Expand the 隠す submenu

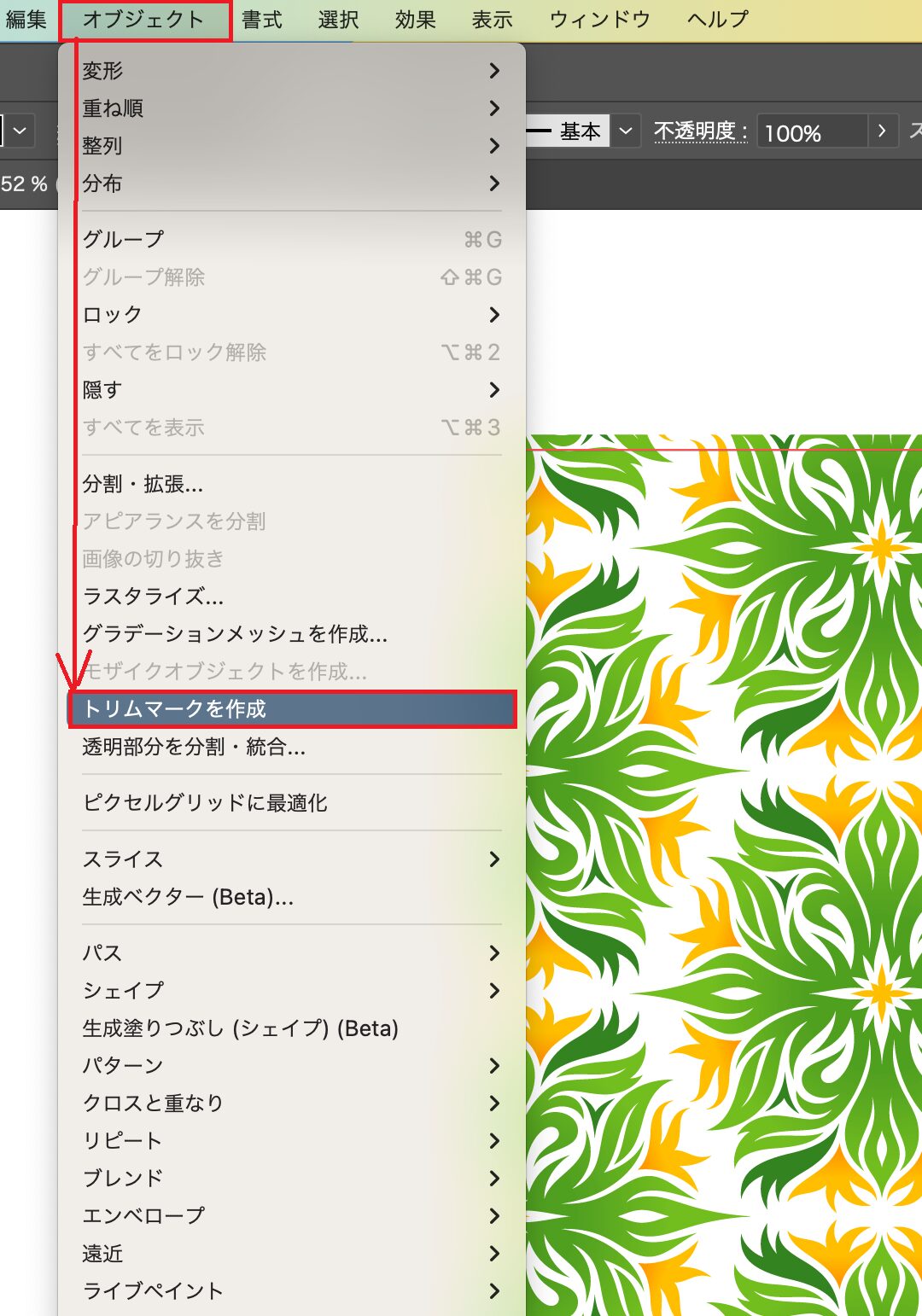[x=292, y=390]
